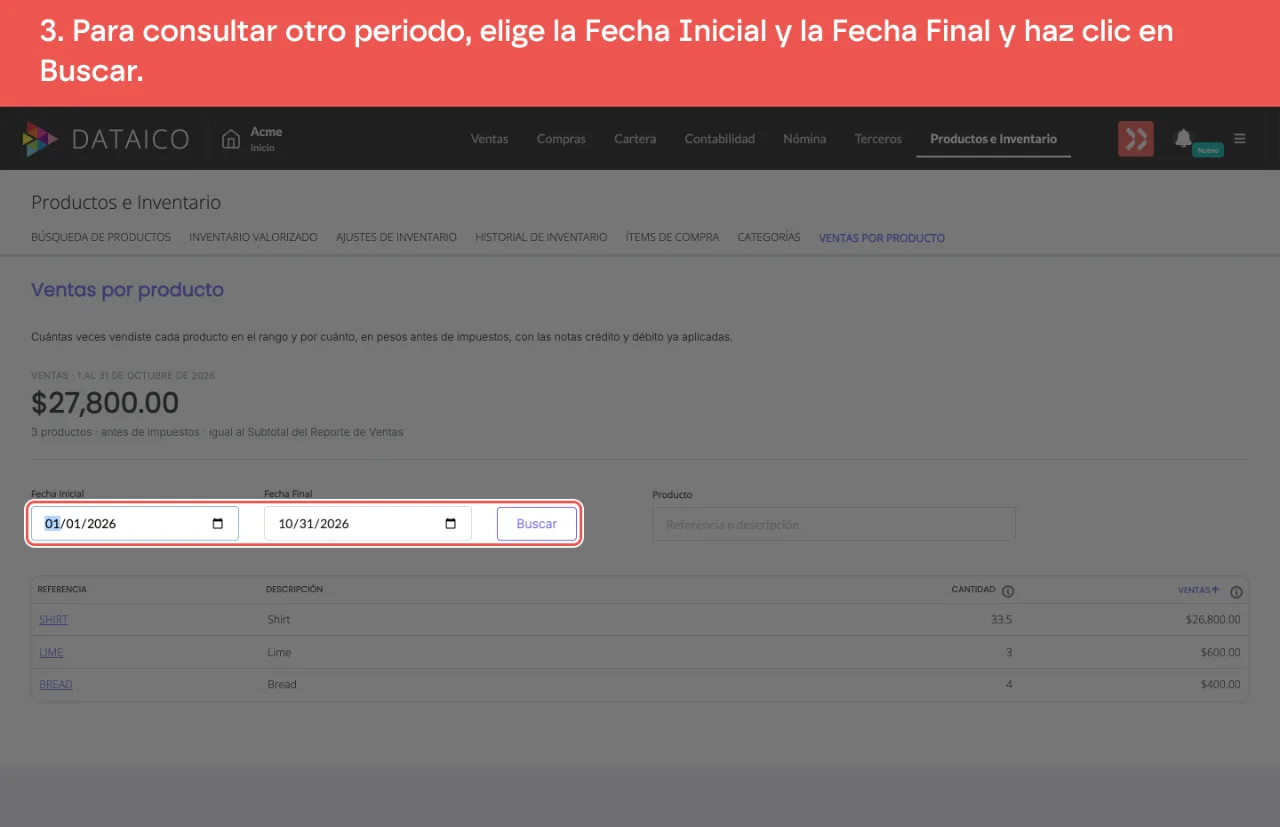Click the Dataico logo
1280x827 pixels.
[x=106, y=139]
